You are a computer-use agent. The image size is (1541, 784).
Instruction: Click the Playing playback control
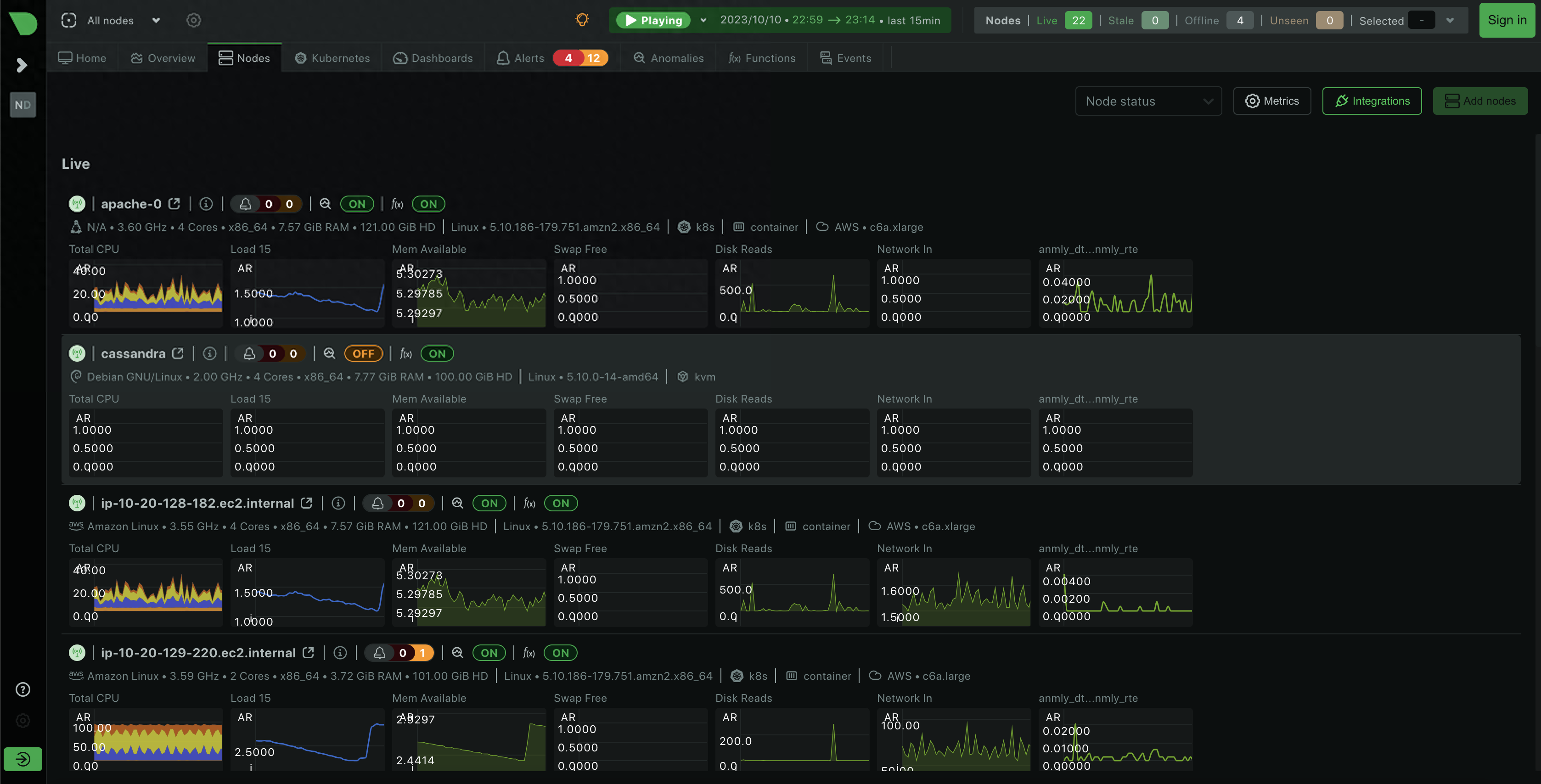[x=653, y=20]
